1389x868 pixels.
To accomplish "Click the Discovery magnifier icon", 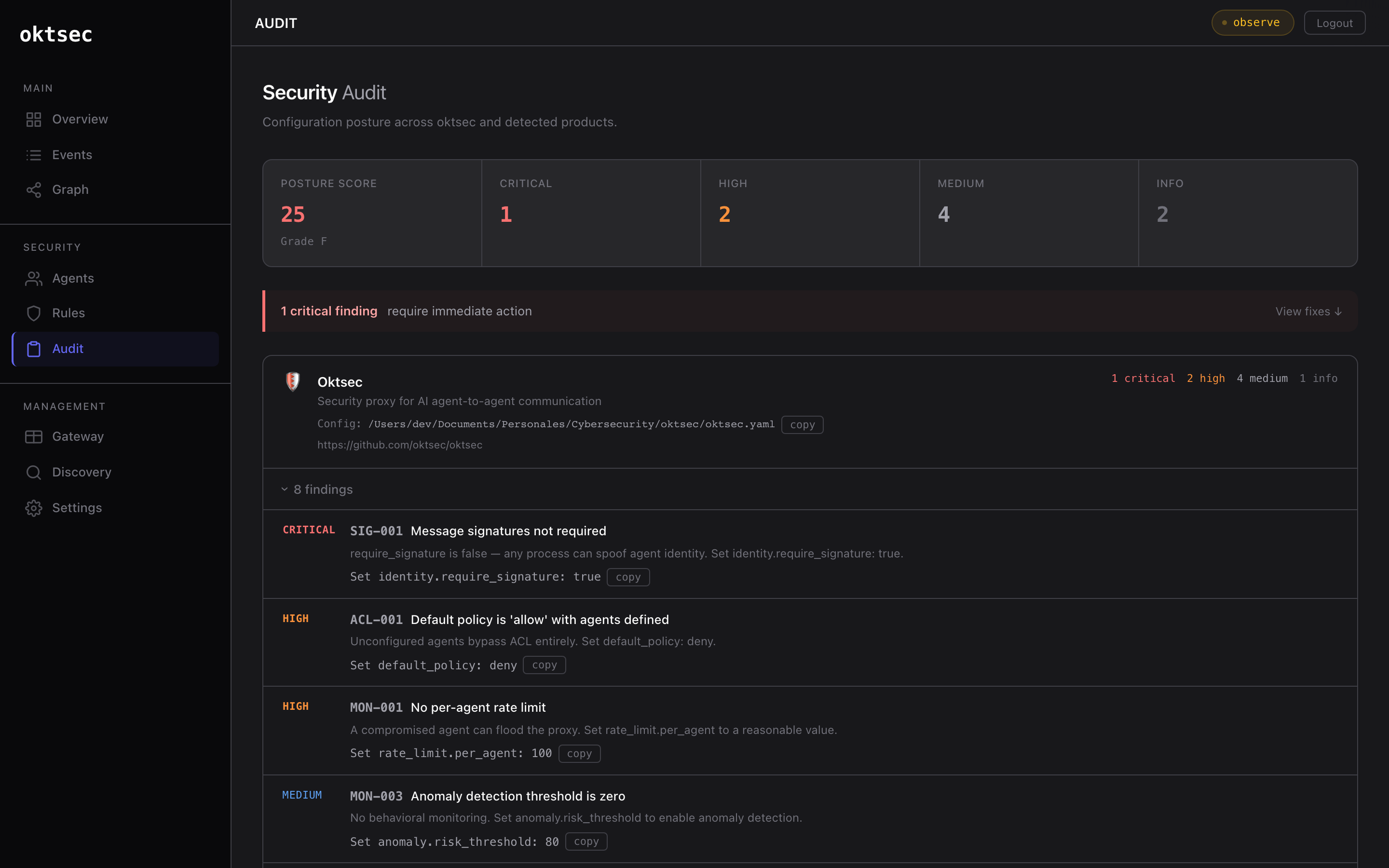I will tap(33, 472).
